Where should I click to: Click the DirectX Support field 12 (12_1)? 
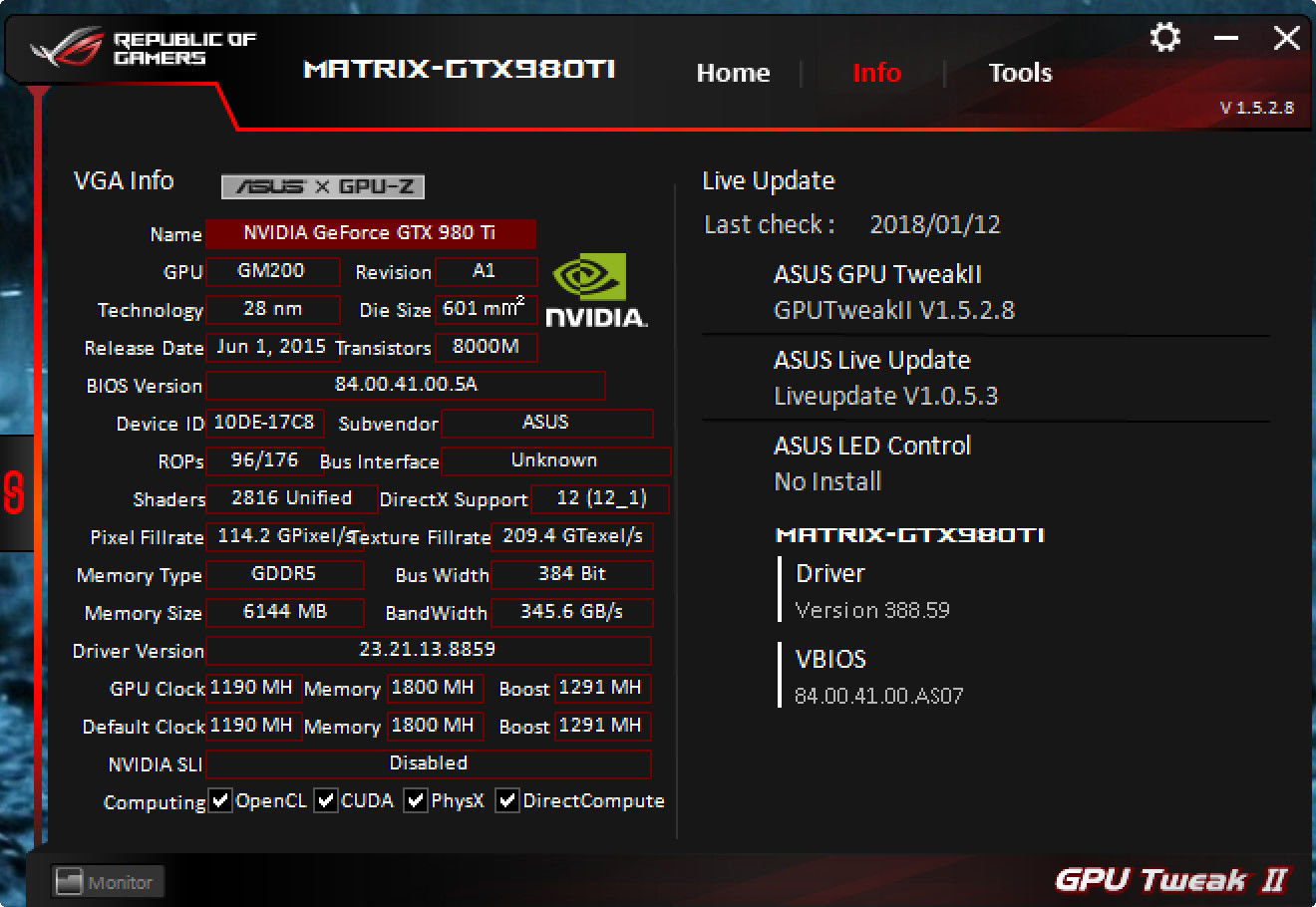tap(601, 498)
